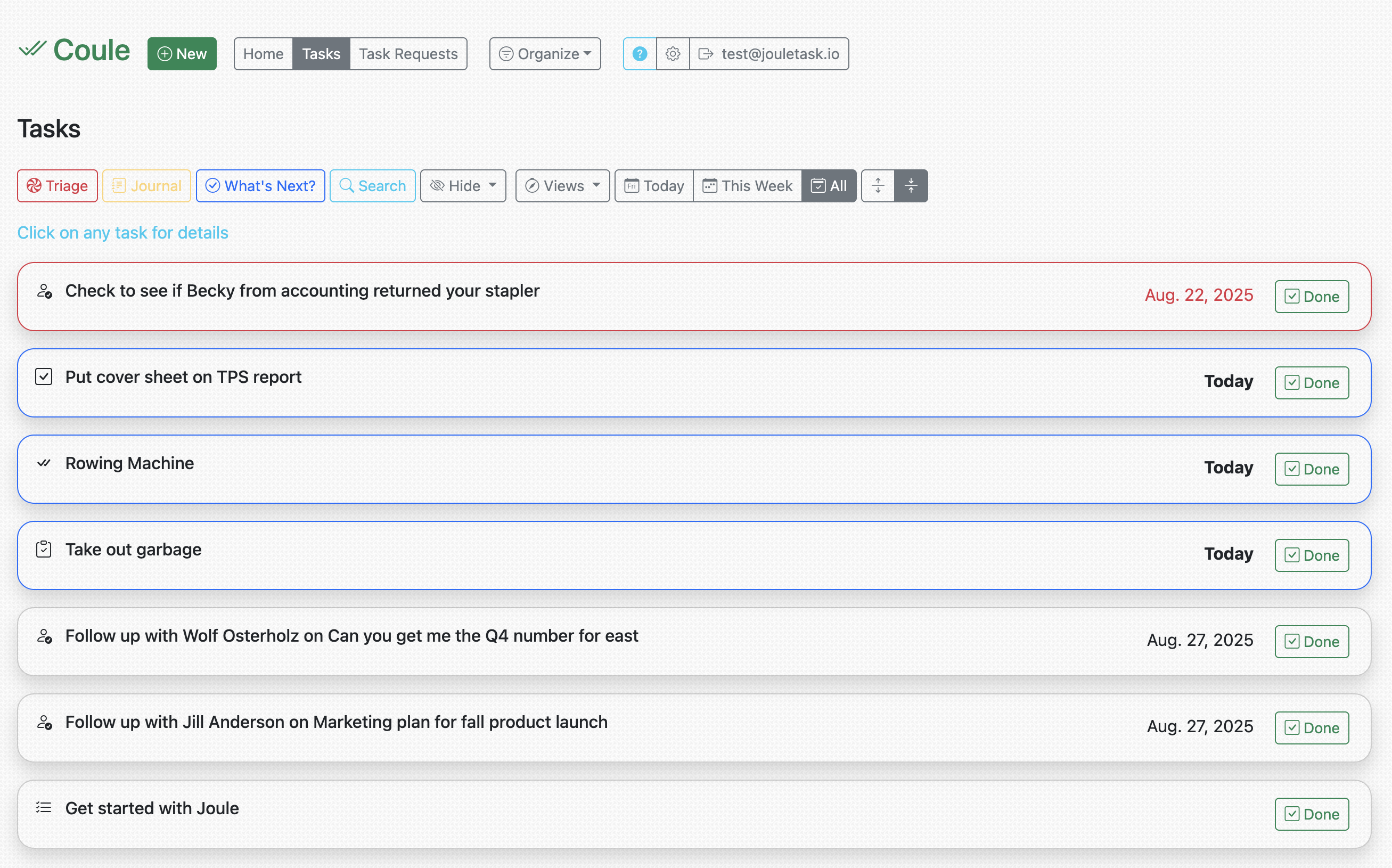Click the Coule double-checkmark logo
The width and height of the screenshot is (1392, 868).
32,50
